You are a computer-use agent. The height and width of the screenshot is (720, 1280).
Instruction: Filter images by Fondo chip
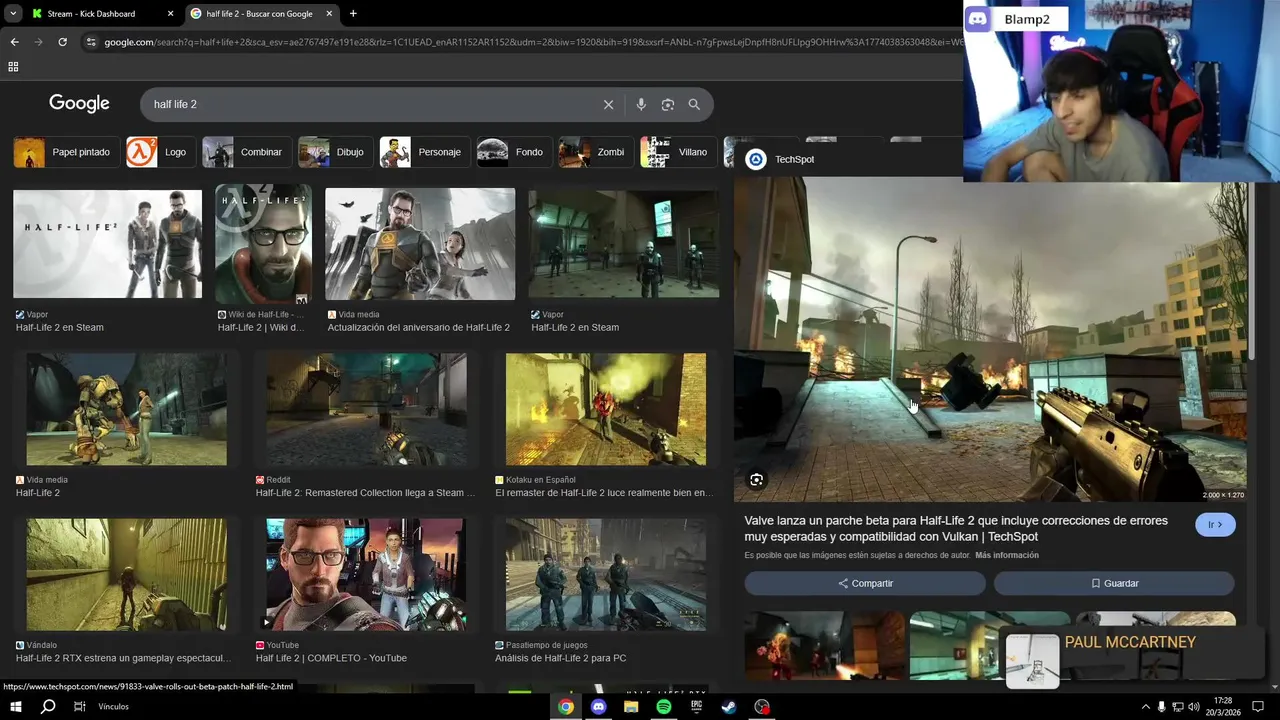515,152
